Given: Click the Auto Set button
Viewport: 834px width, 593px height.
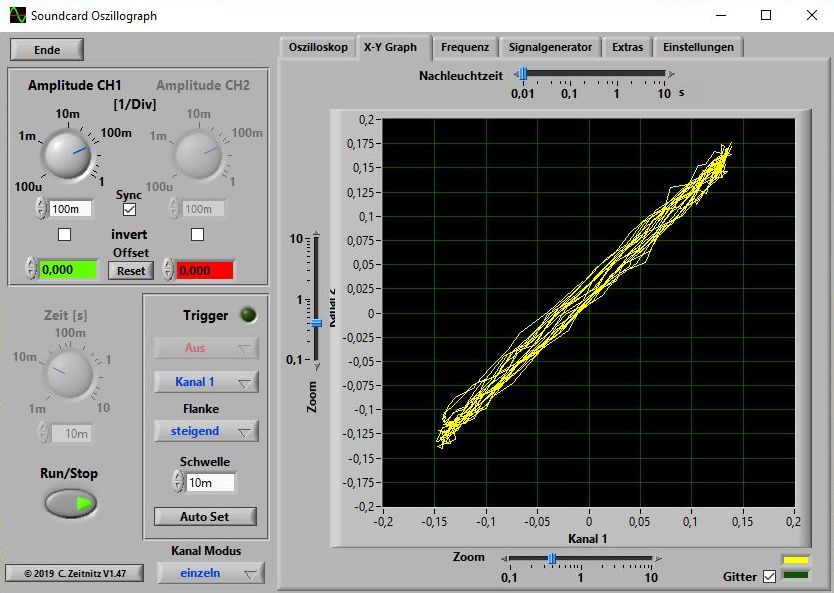Looking at the screenshot, I should (205, 517).
